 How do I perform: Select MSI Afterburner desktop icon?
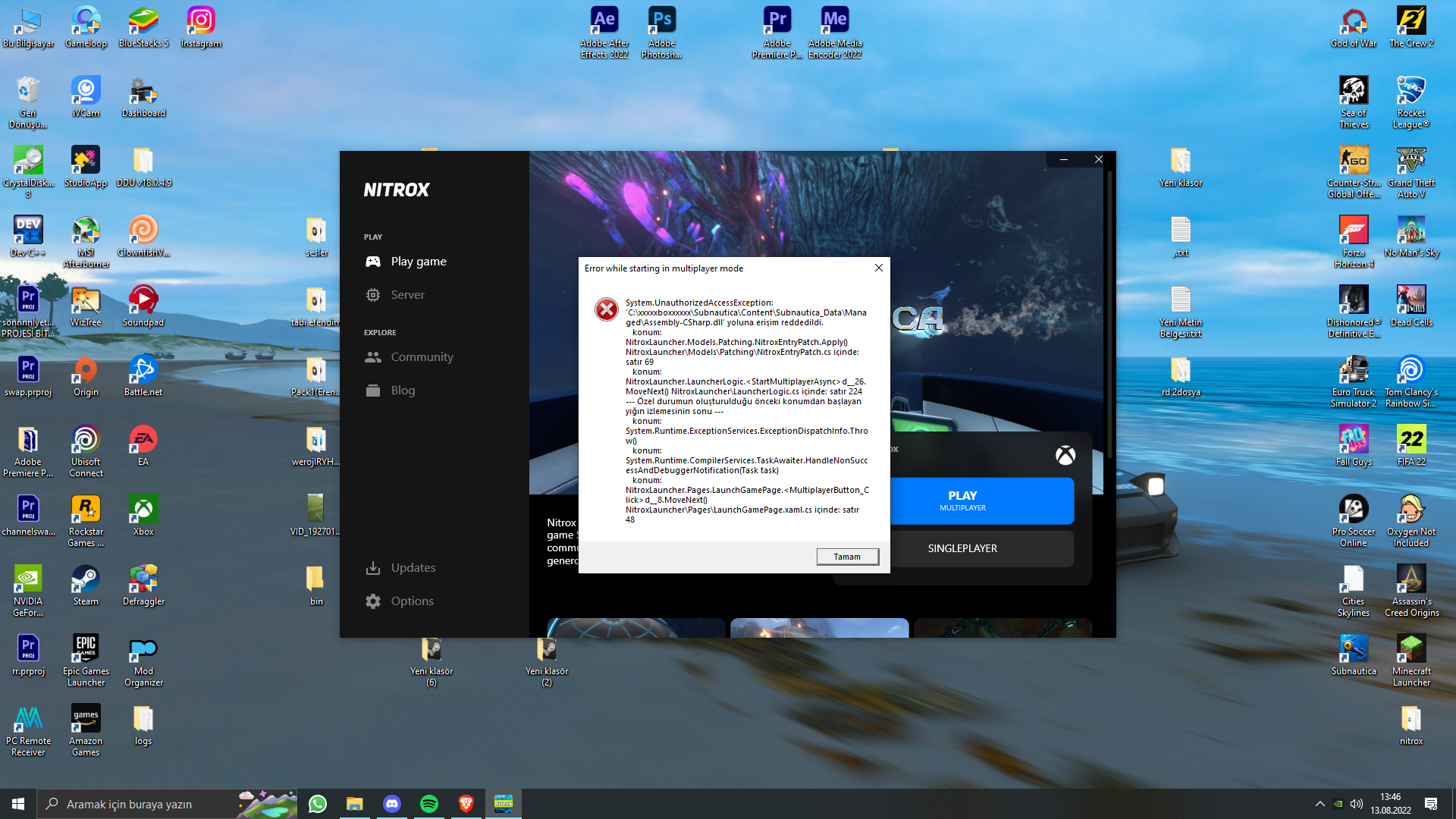pyautogui.click(x=86, y=242)
